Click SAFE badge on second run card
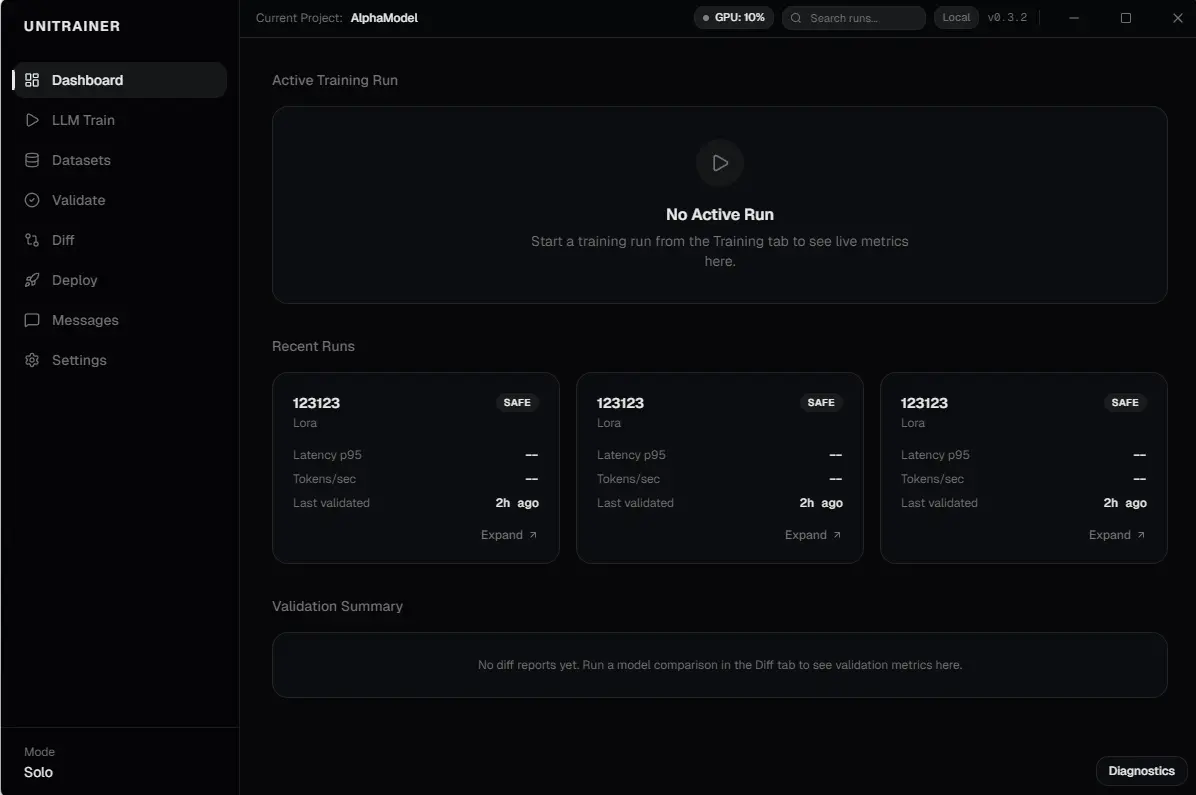The image size is (1196, 795). 821,402
